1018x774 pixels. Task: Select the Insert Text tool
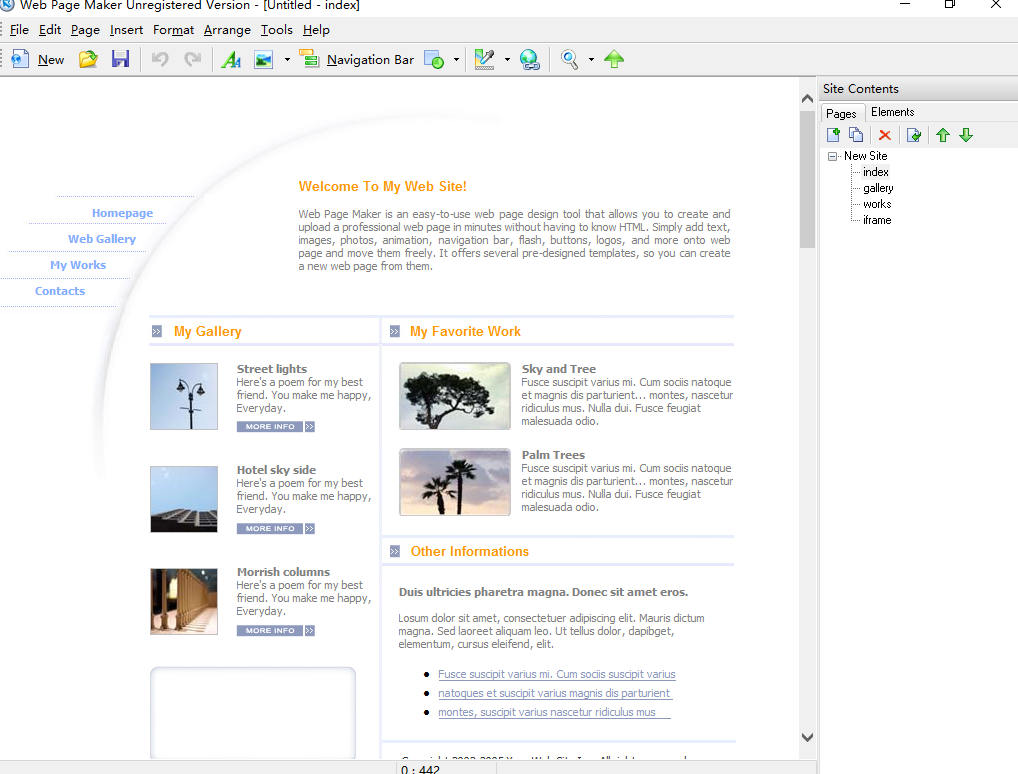pos(232,59)
